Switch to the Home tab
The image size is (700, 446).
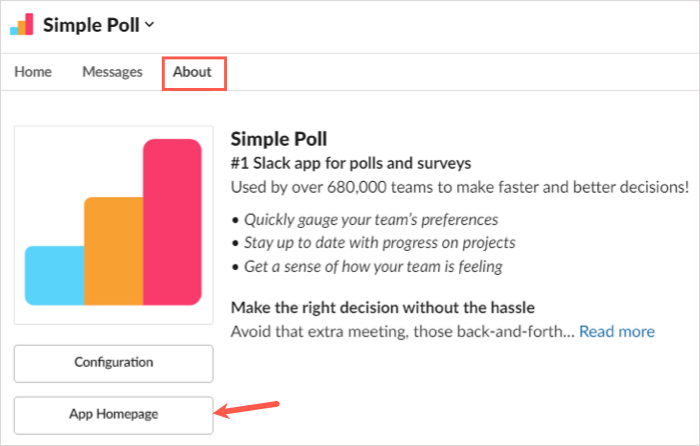33,72
